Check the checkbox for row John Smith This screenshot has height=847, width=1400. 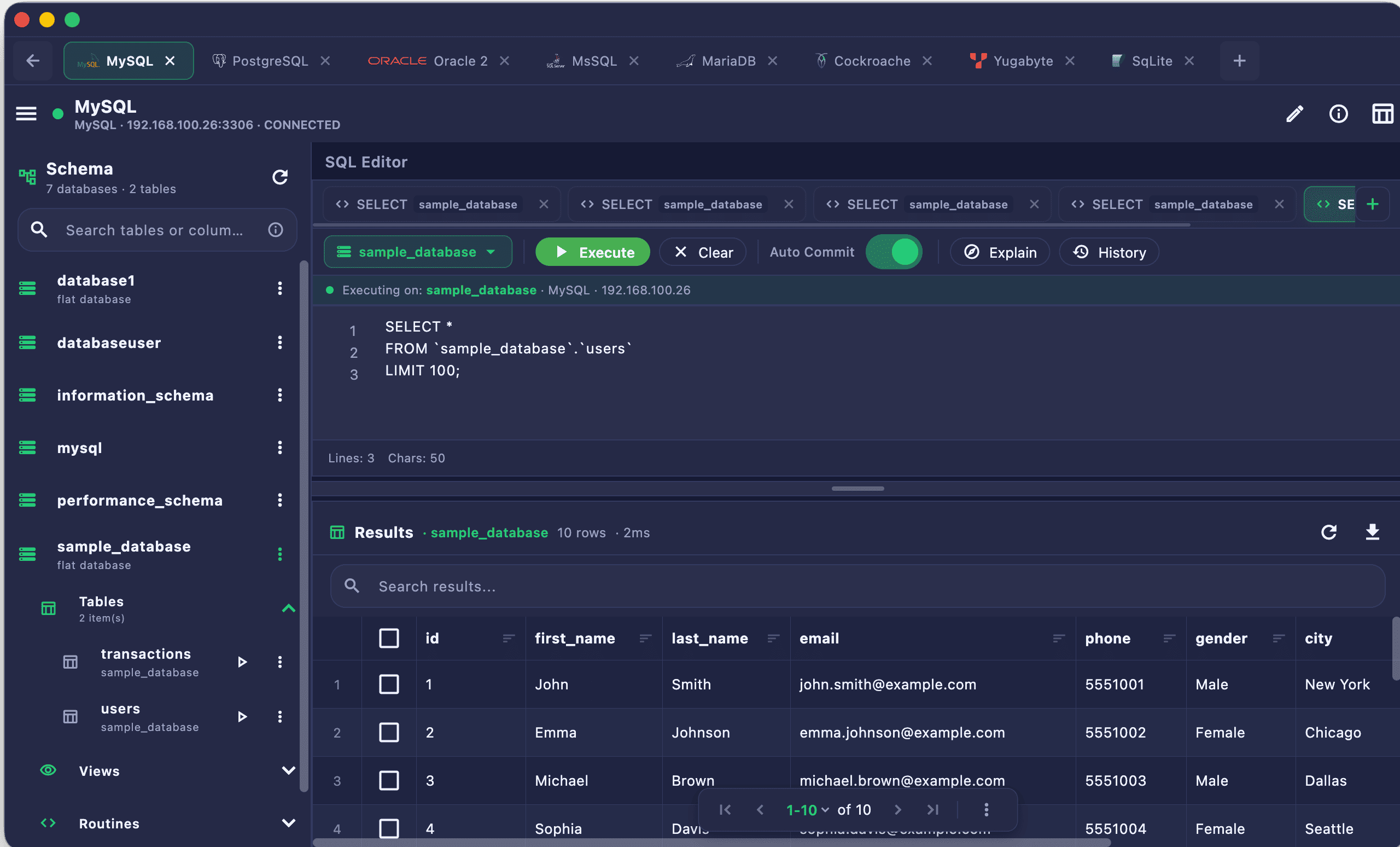[x=389, y=684]
